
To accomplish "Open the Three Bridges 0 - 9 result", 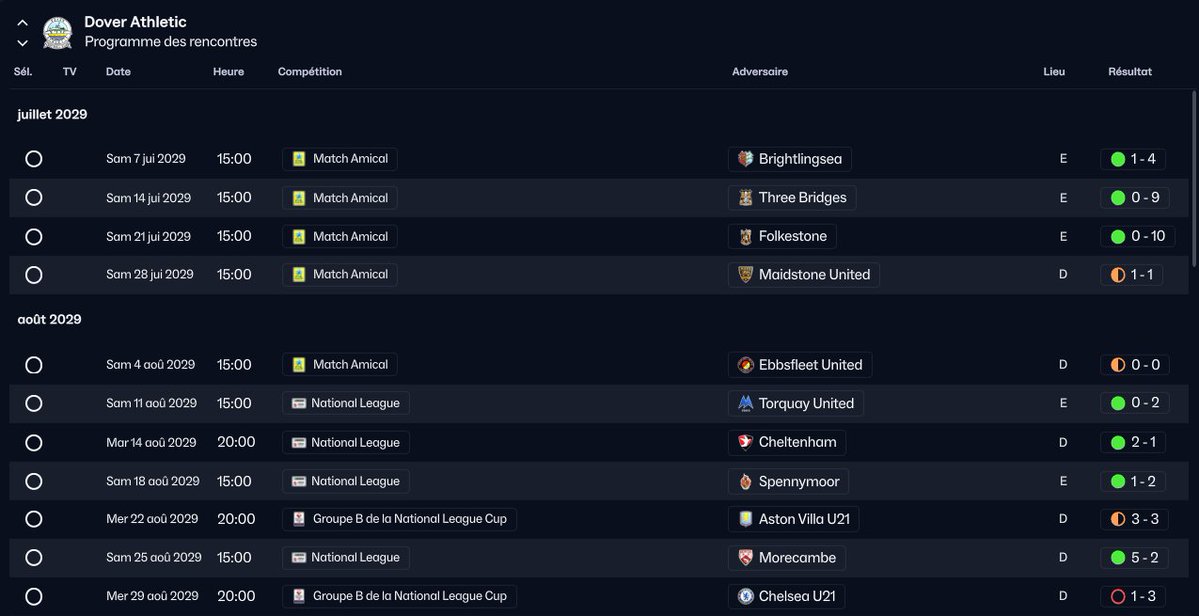I will click(x=1136, y=198).
